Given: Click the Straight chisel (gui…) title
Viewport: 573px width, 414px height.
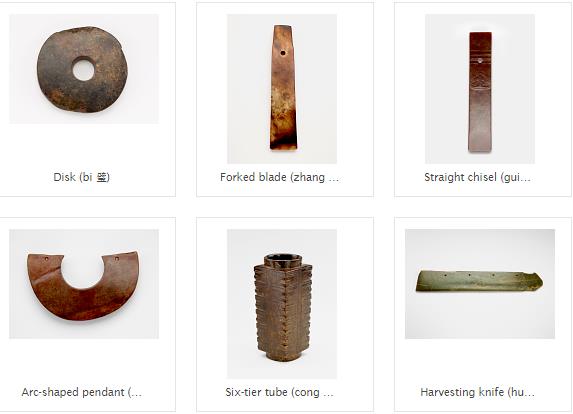Looking at the screenshot, I should [477, 177].
